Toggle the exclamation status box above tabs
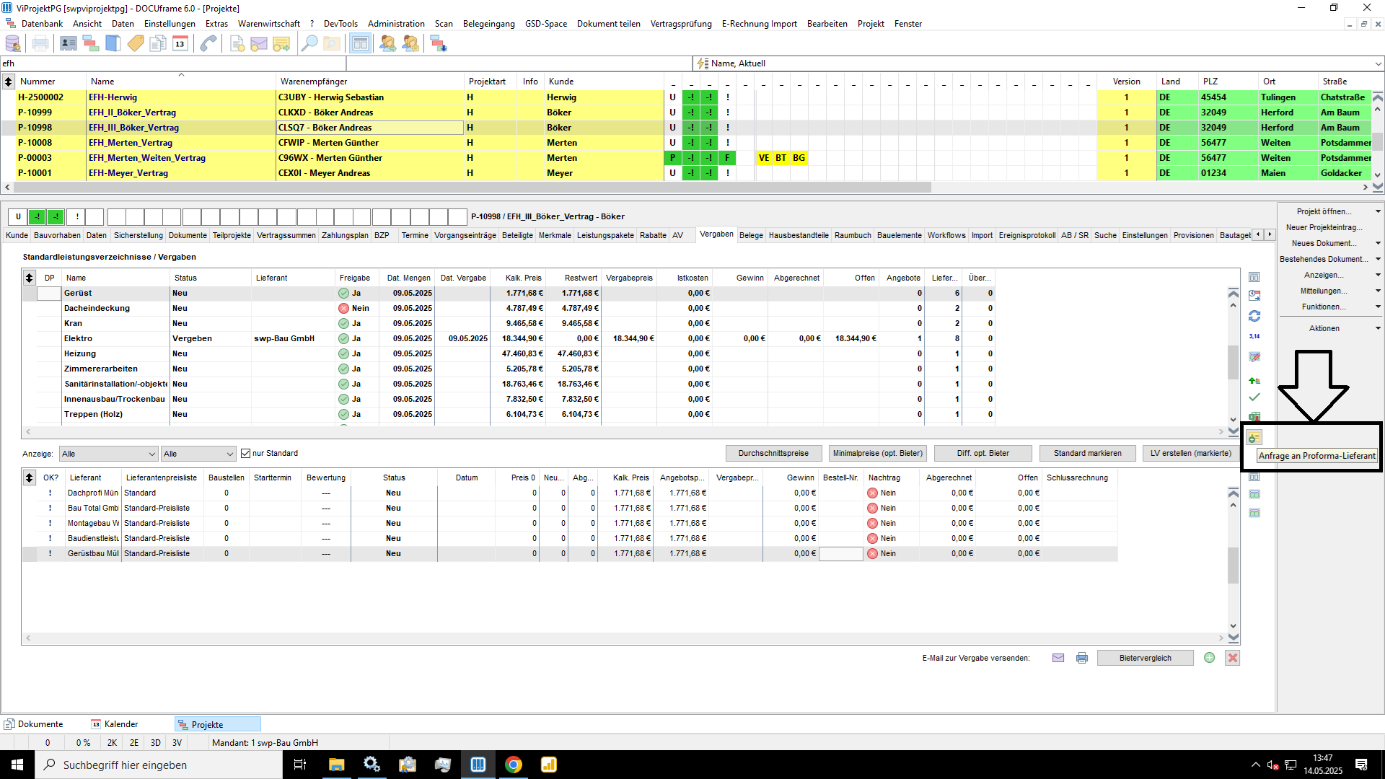The image size is (1385, 779). coord(75,216)
